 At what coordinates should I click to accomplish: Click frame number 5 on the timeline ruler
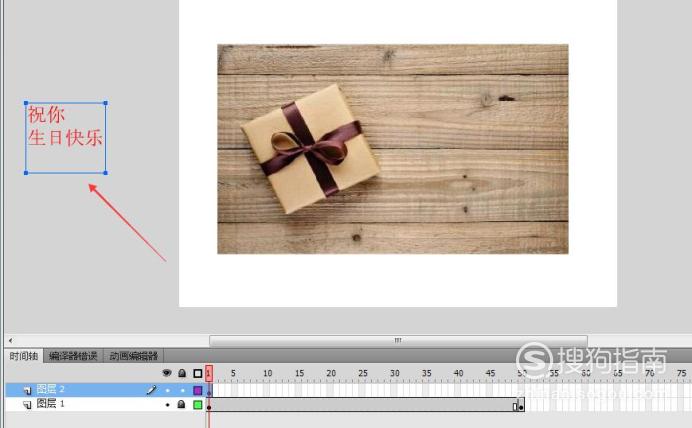pos(233,373)
